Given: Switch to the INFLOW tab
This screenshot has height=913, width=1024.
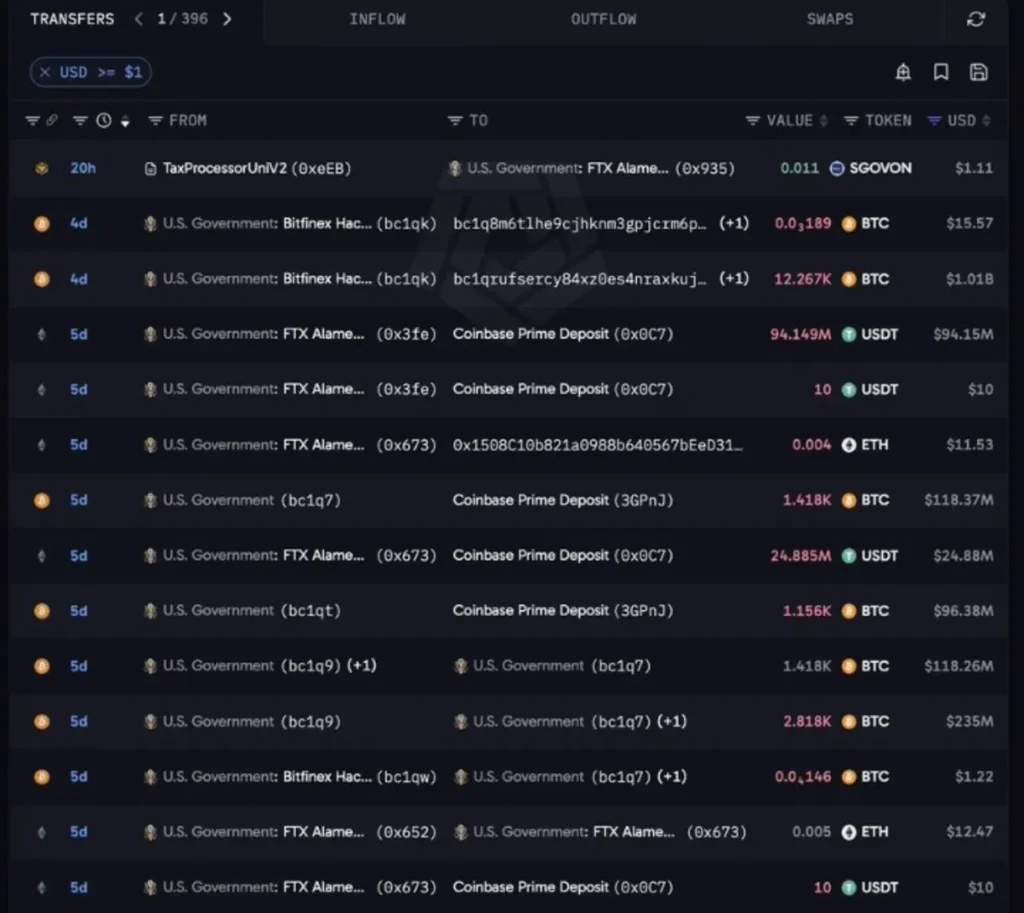Looking at the screenshot, I should 377,19.
